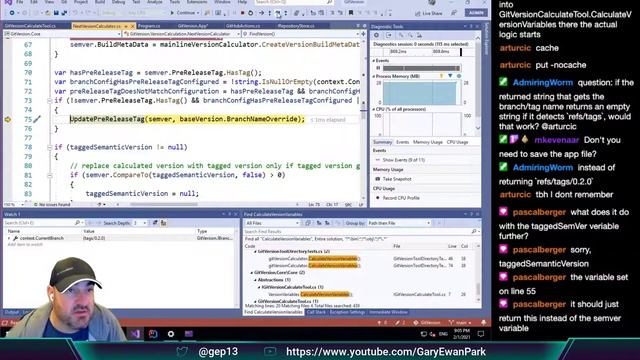This screenshot has height=360, width=640.
Task: Collapse the CPU graph section
Action: (x=373, y=109)
